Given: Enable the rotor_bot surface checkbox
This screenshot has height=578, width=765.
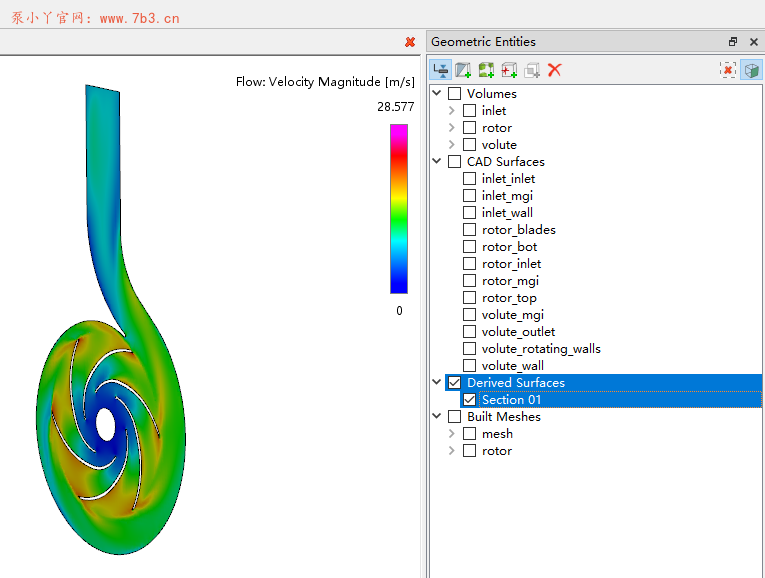Looking at the screenshot, I should pos(469,246).
